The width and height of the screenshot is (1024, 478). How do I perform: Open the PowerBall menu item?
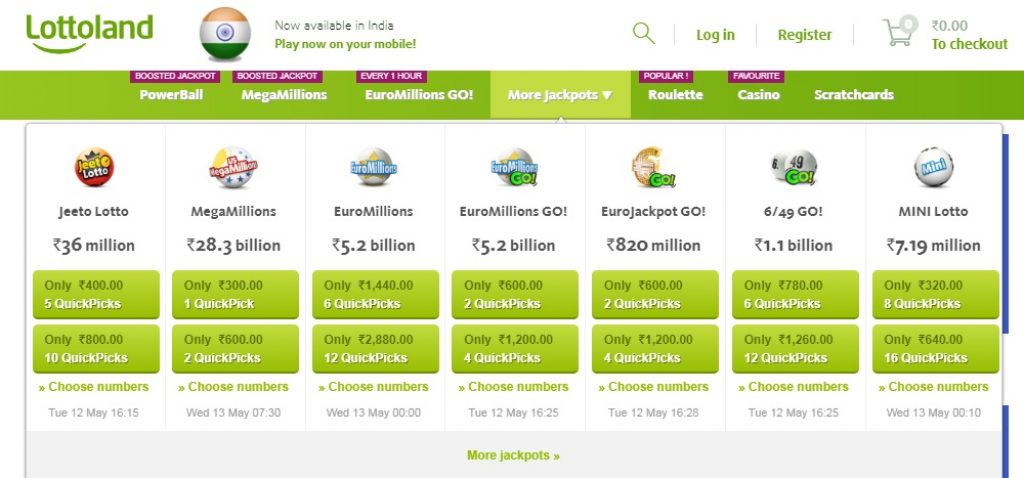171,95
